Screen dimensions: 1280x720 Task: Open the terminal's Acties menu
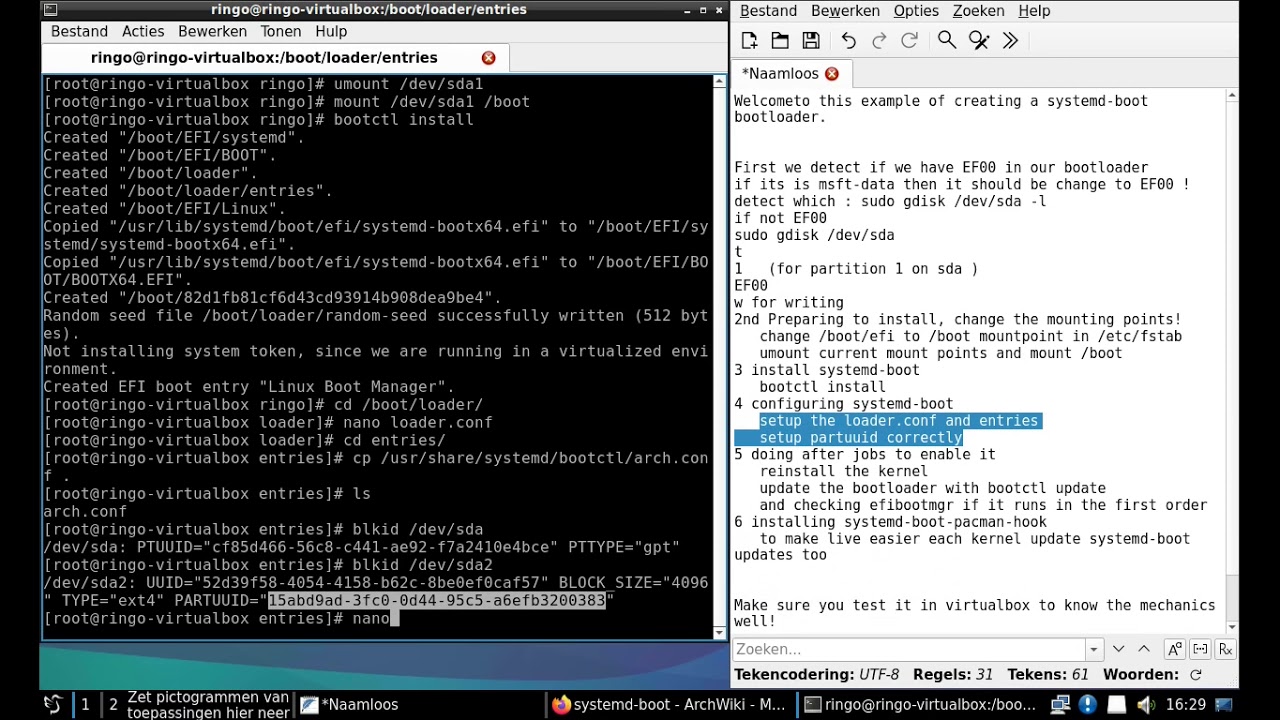[143, 32]
